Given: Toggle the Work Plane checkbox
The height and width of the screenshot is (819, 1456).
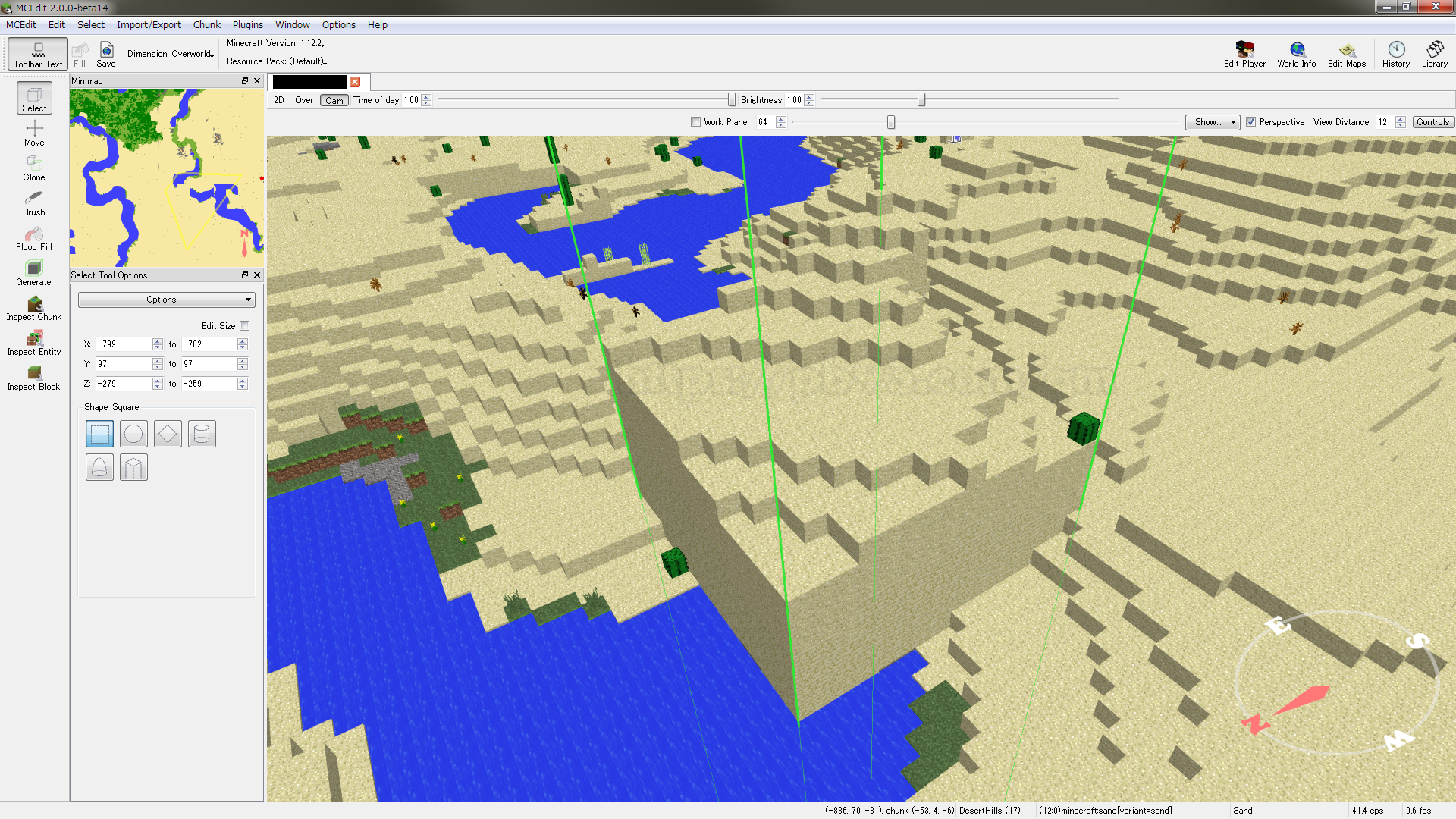Looking at the screenshot, I should point(694,121).
